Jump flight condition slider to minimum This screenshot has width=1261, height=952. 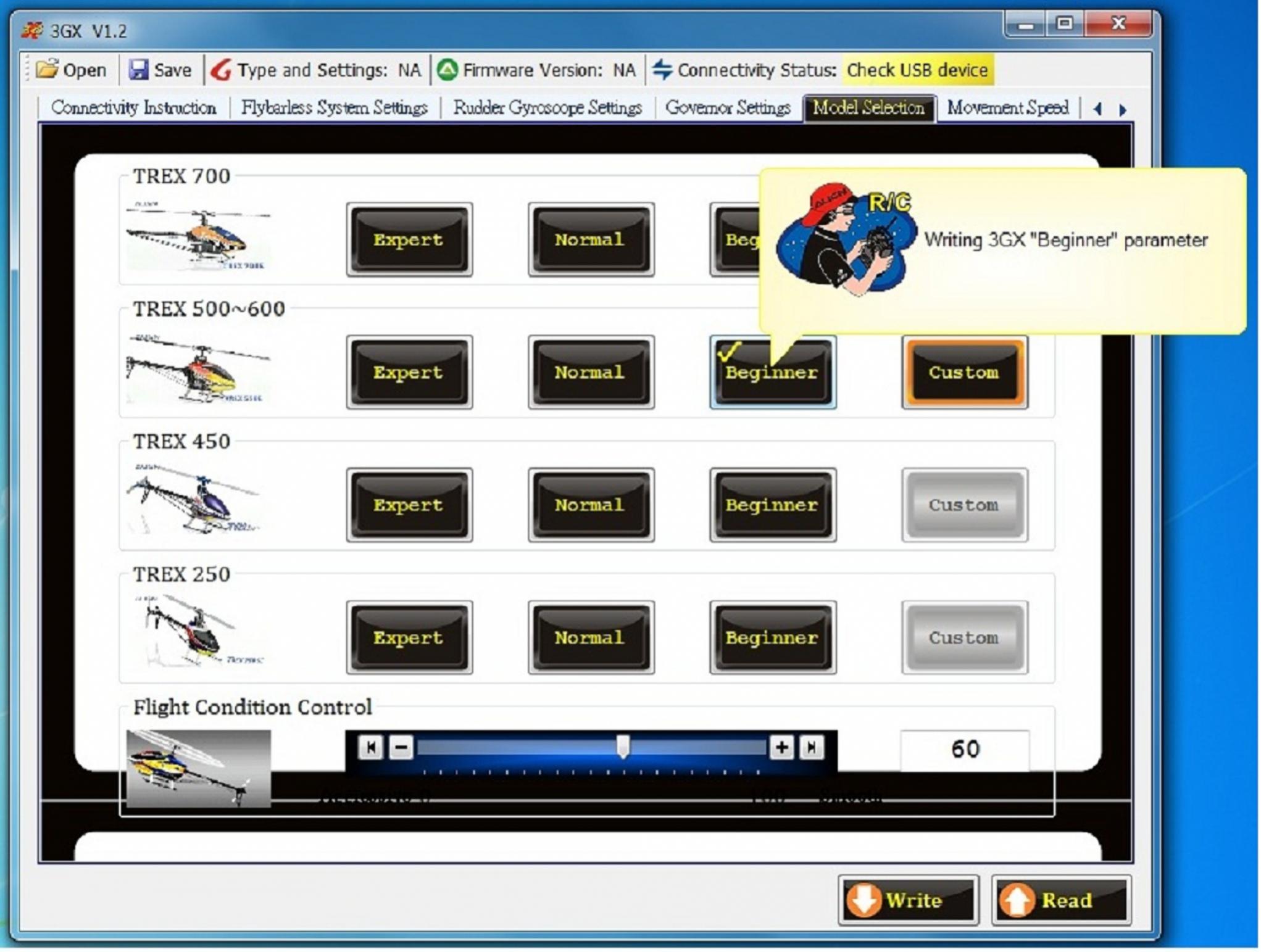coord(370,748)
